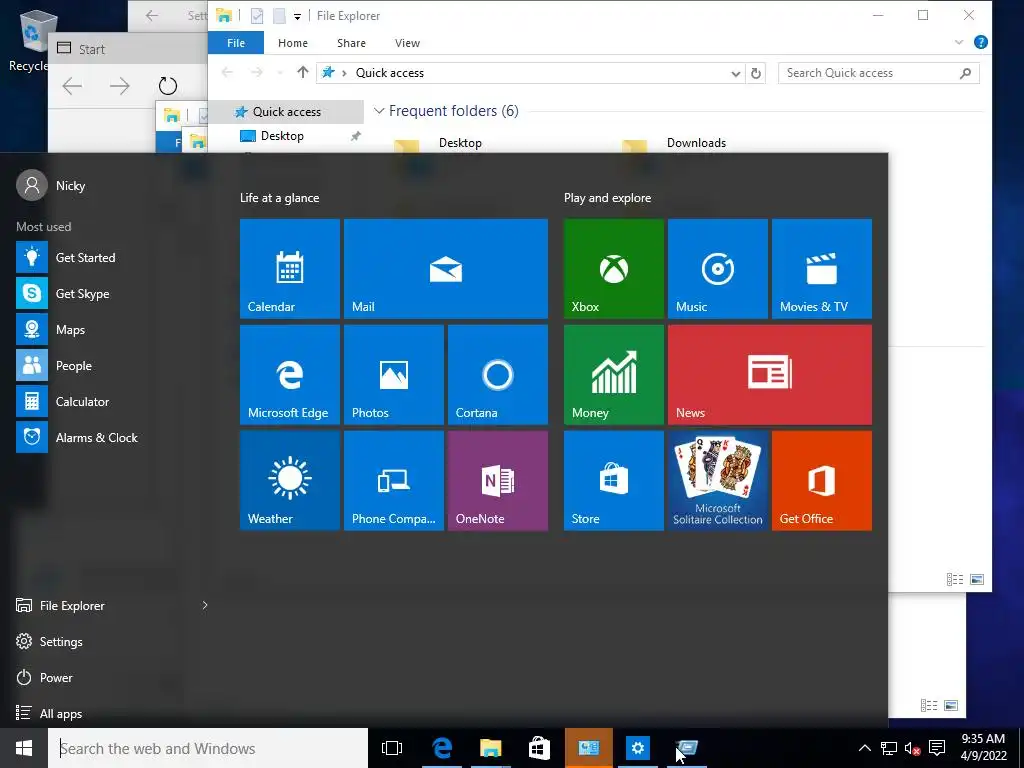Open the Cortana tile
Screen dimensions: 1024x768
(x=498, y=375)
